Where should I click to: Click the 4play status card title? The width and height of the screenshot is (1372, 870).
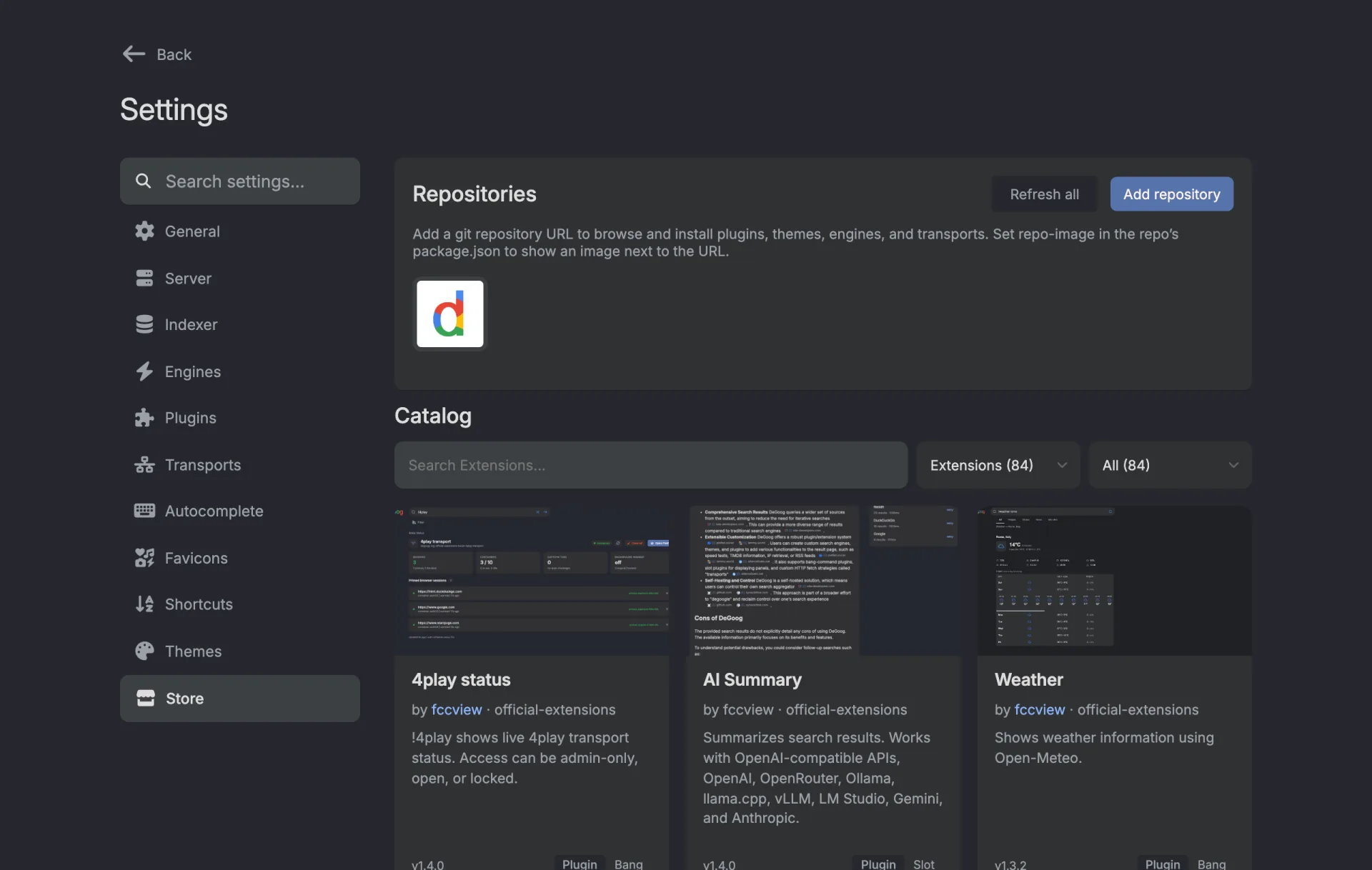[461, 679]
